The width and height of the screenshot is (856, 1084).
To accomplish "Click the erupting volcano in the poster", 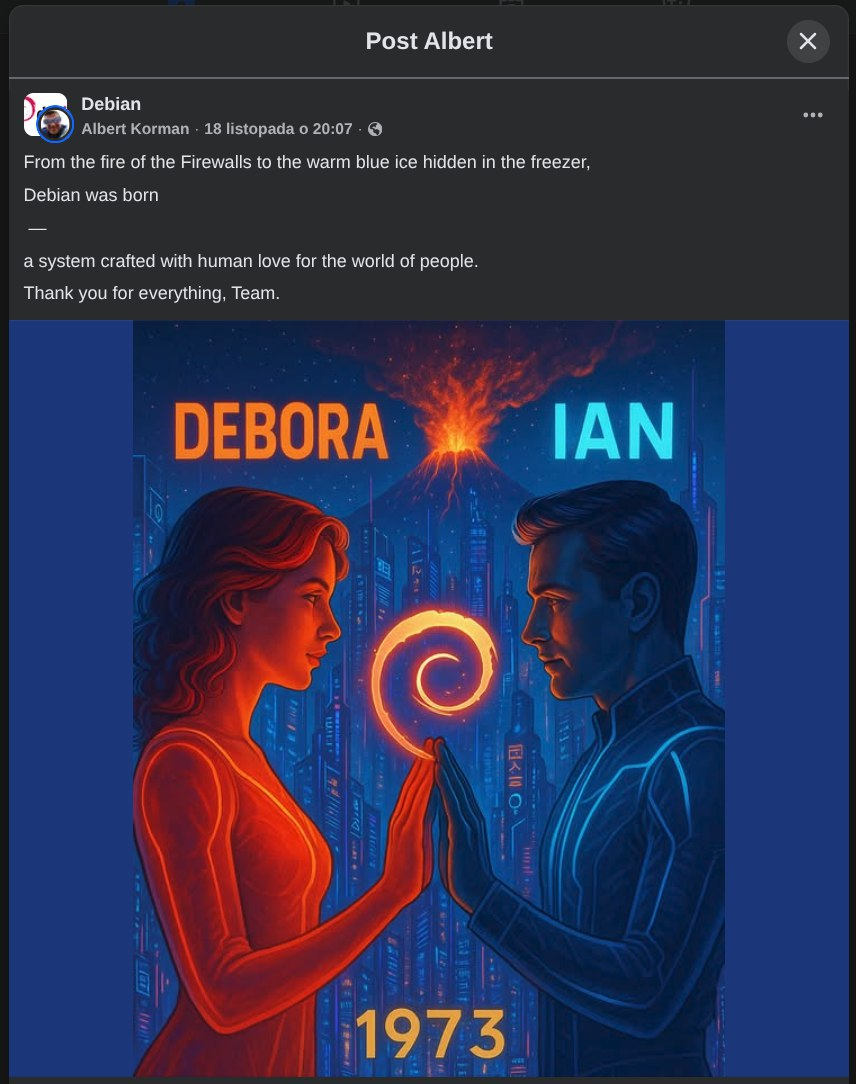I will click(x=446, y=440).
